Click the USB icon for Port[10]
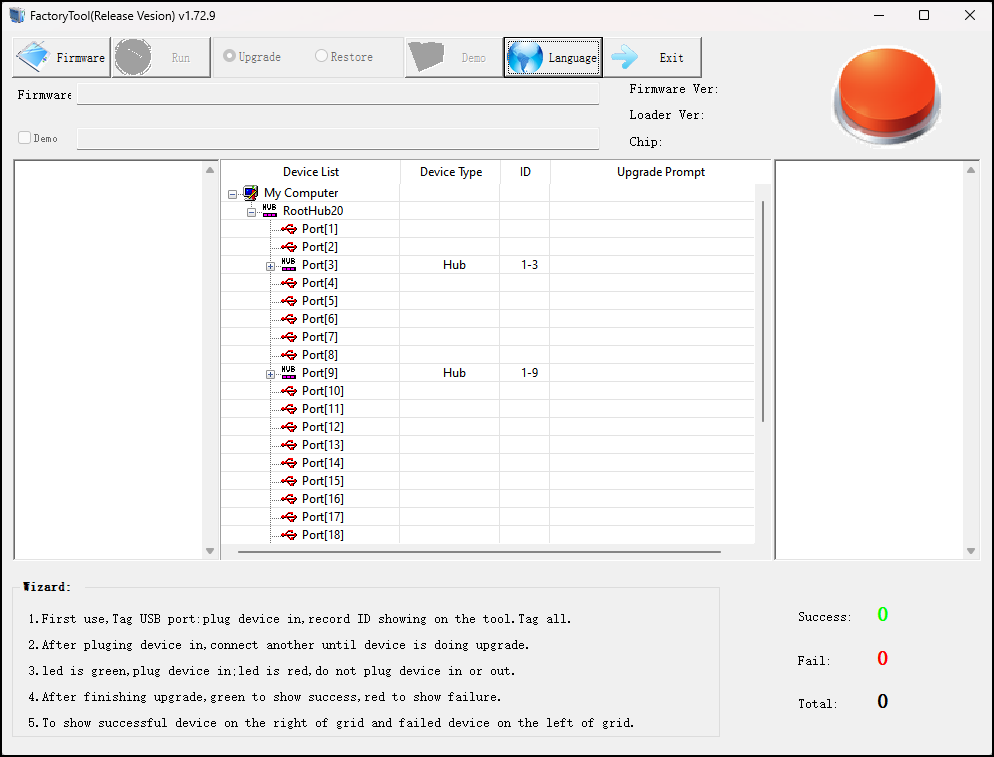The image size is (994, 757). tap(289, 391)
